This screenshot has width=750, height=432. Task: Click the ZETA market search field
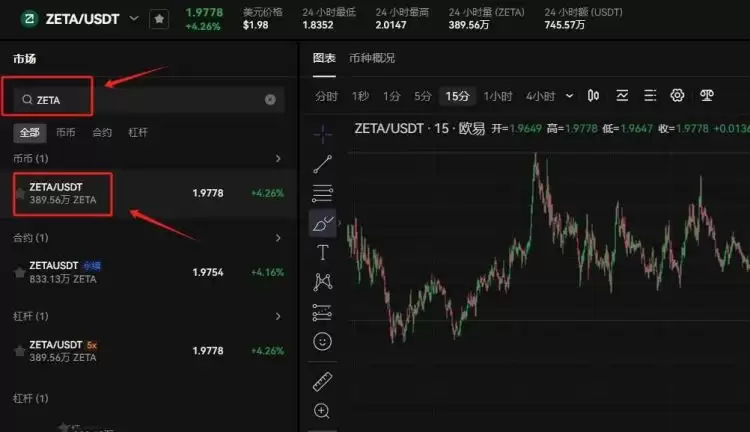[140, 100]
